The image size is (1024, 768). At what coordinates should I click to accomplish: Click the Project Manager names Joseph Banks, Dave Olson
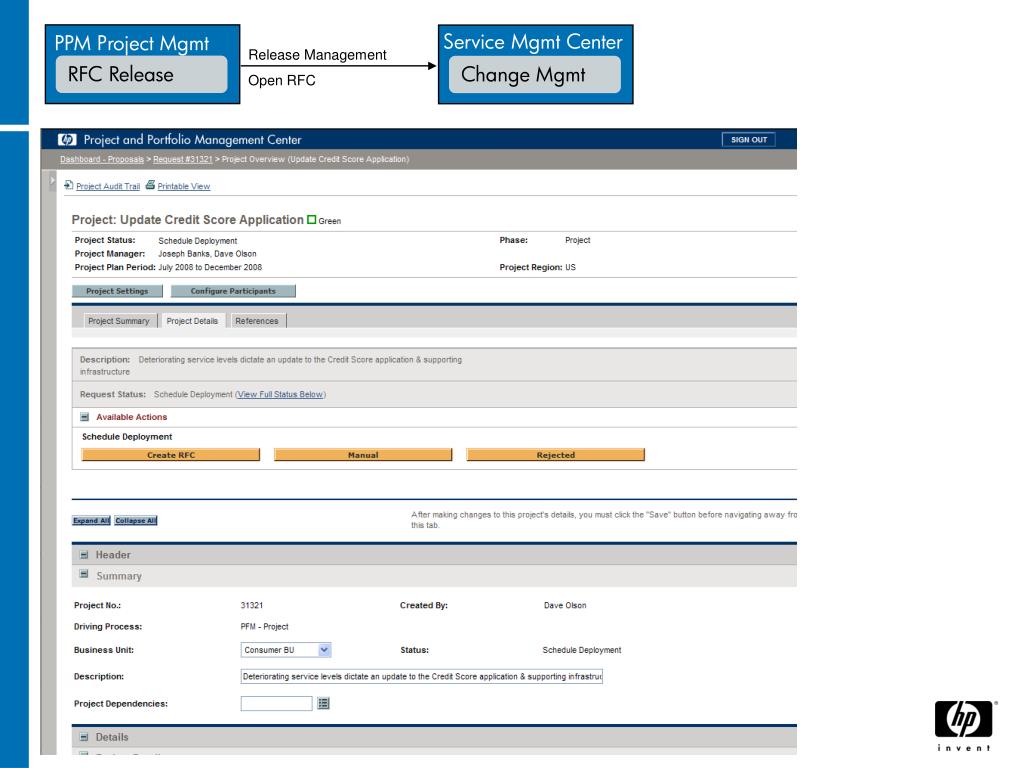click(x=207, y=254)
